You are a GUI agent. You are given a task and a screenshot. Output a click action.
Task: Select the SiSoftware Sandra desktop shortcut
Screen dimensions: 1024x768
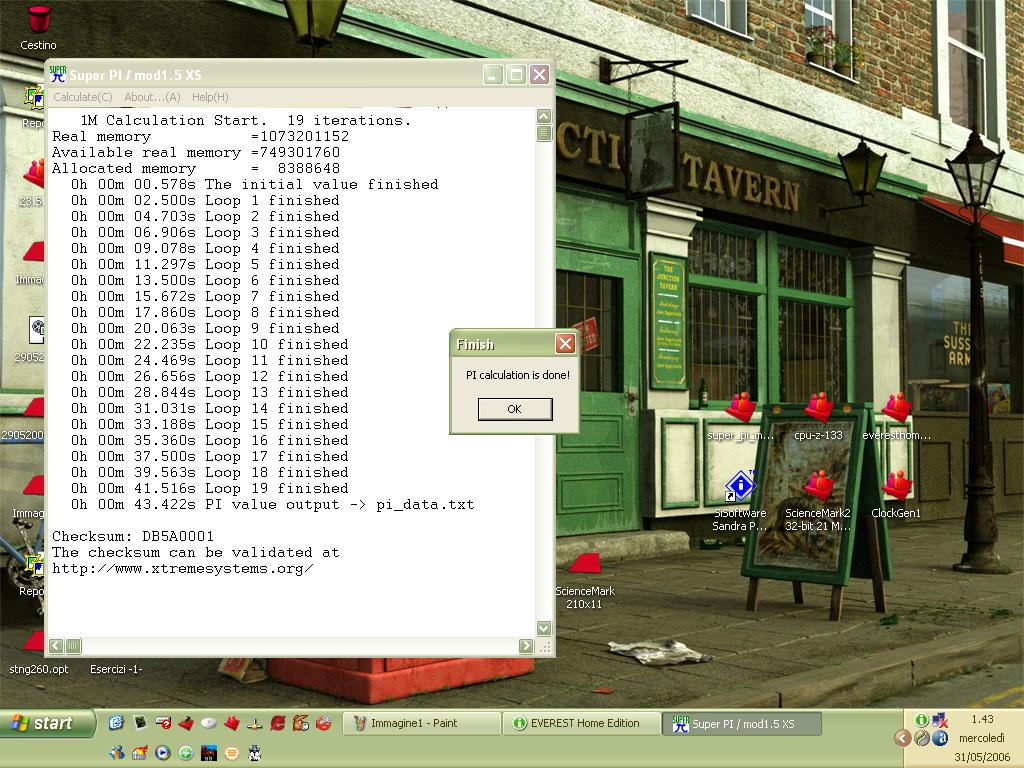(x=740, y=501)
